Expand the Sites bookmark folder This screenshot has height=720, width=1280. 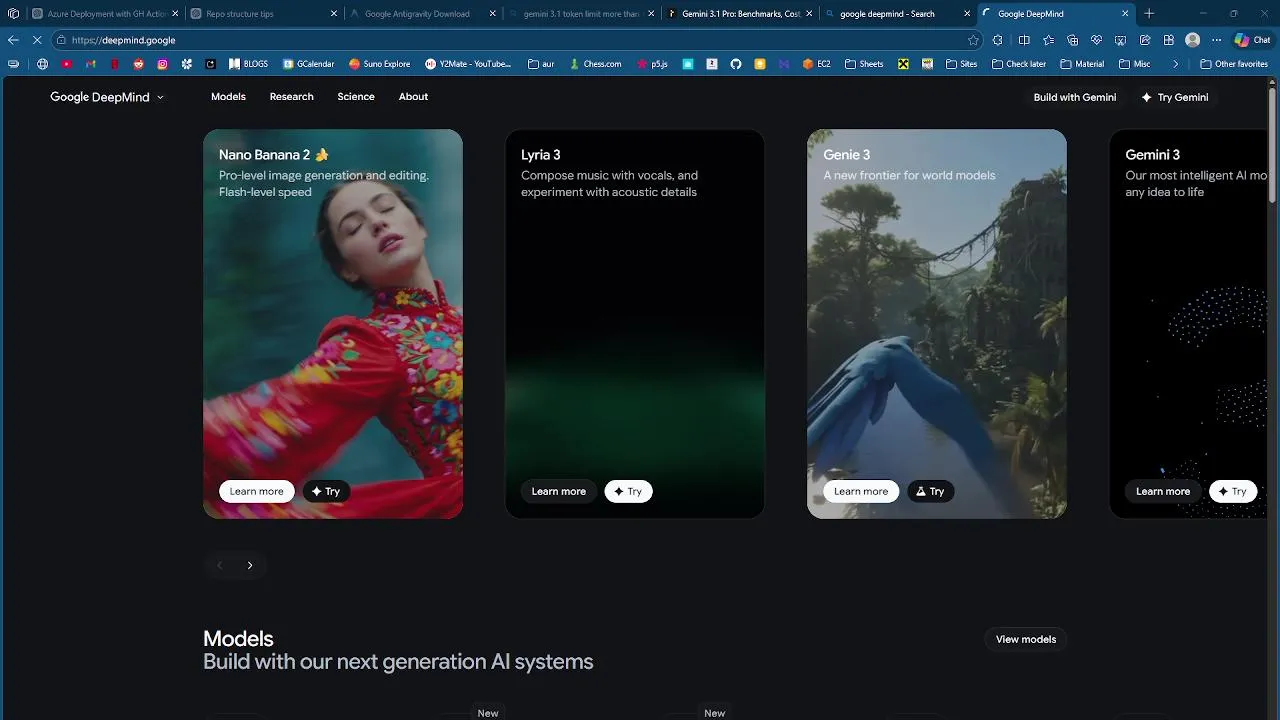[x=961, y=64]
